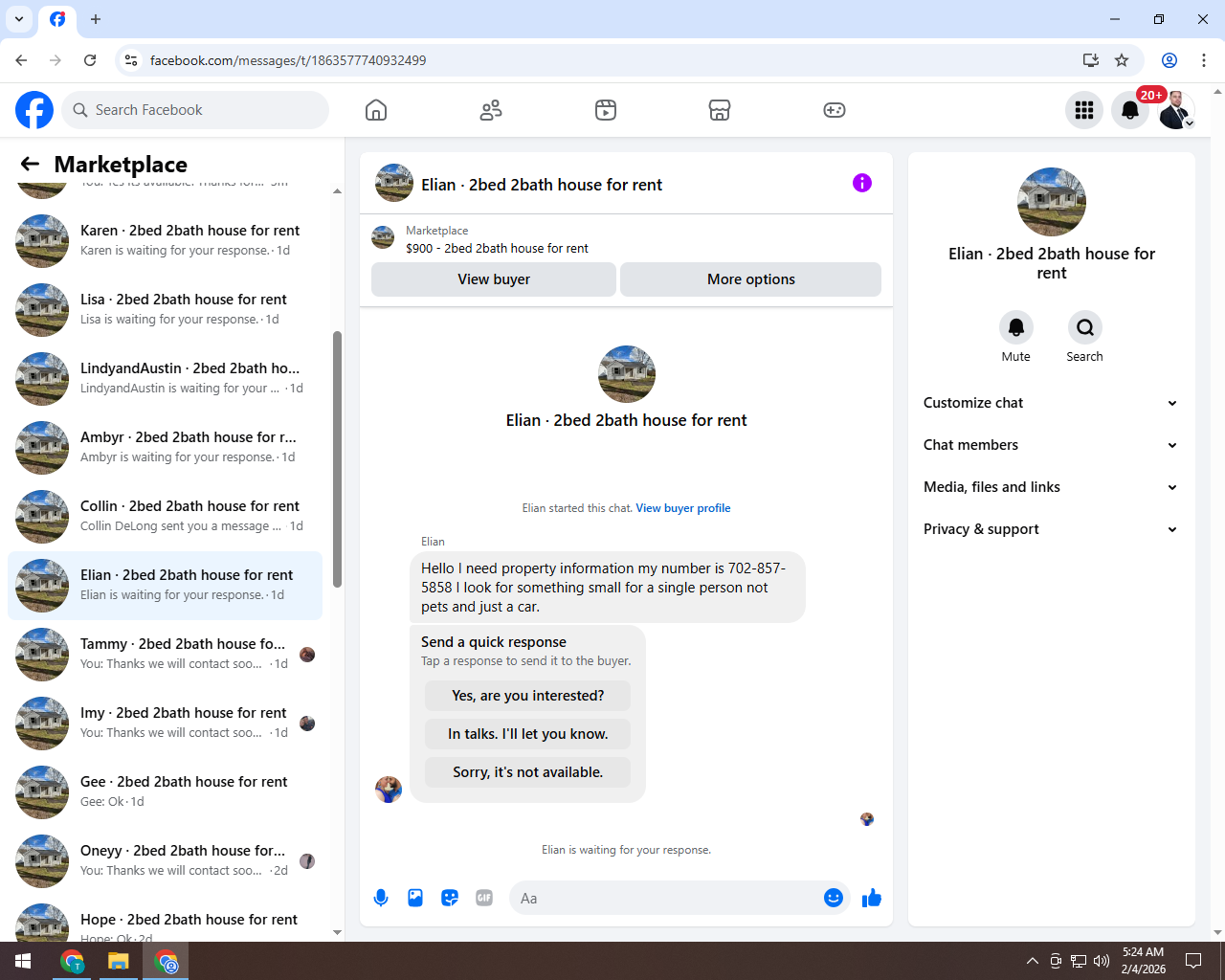This screenshot has width=1225, height=980.
Task: Go back using Marketplace arrow
Action: coord(30,164)
